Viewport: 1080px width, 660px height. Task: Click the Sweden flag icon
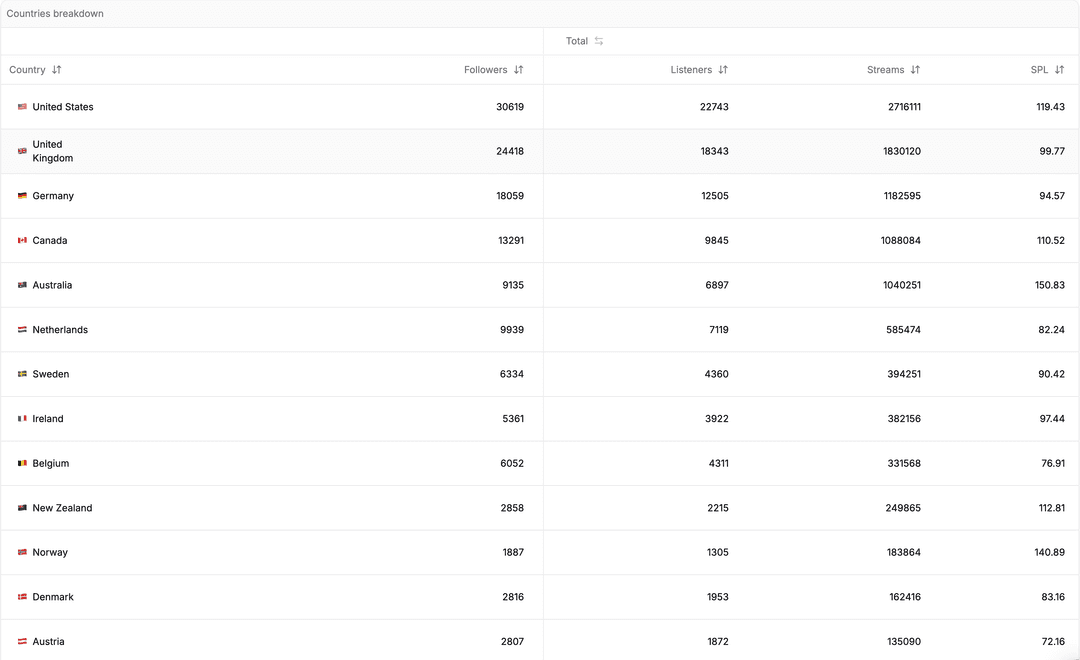pyautogui.click(x=21, y=373)
